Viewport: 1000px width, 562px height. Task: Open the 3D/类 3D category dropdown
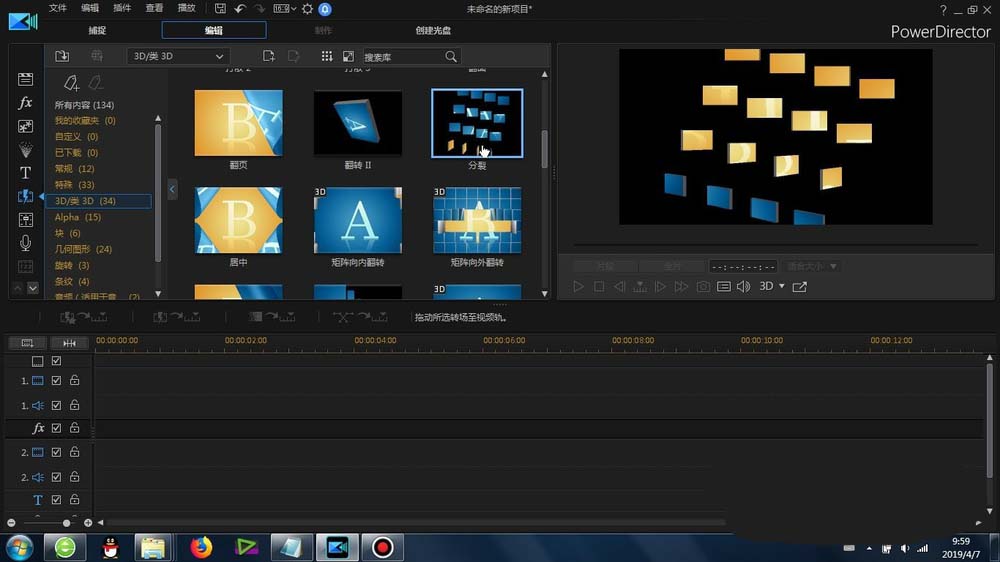[x=177, y=56]
